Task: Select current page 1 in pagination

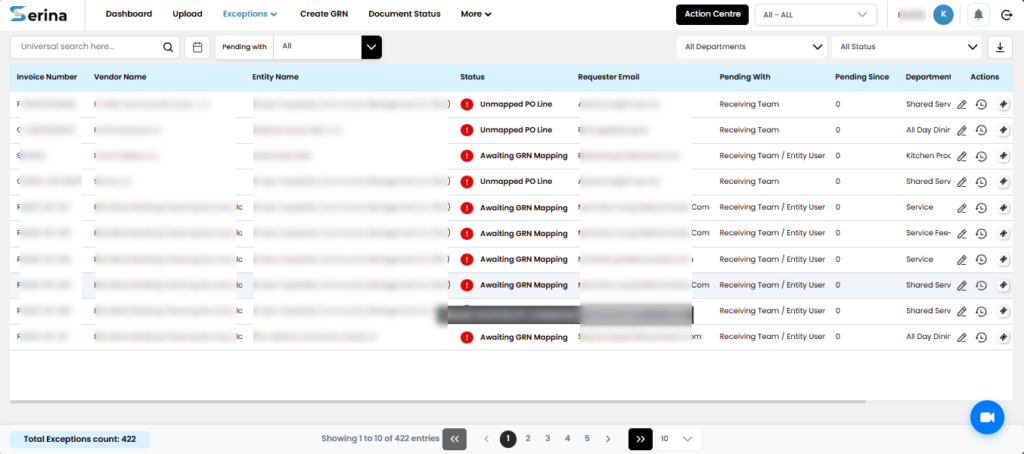Action: pos(508,439)
